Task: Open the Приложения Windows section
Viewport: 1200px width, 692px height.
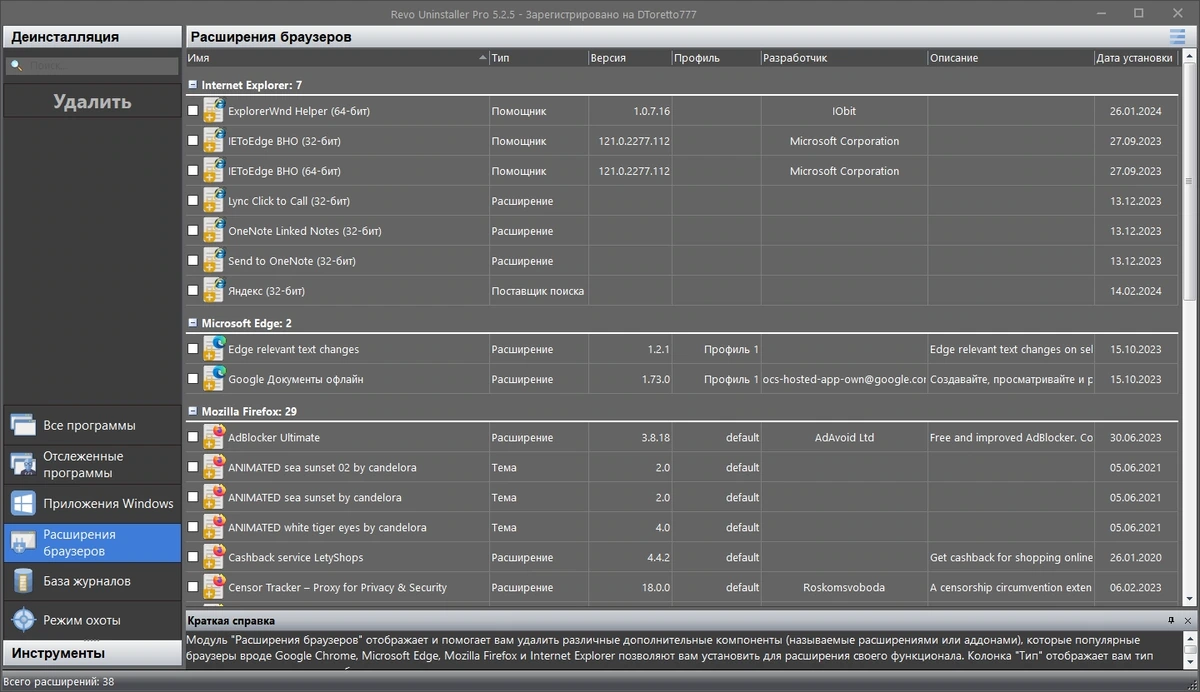Action: tap(92, 503)
